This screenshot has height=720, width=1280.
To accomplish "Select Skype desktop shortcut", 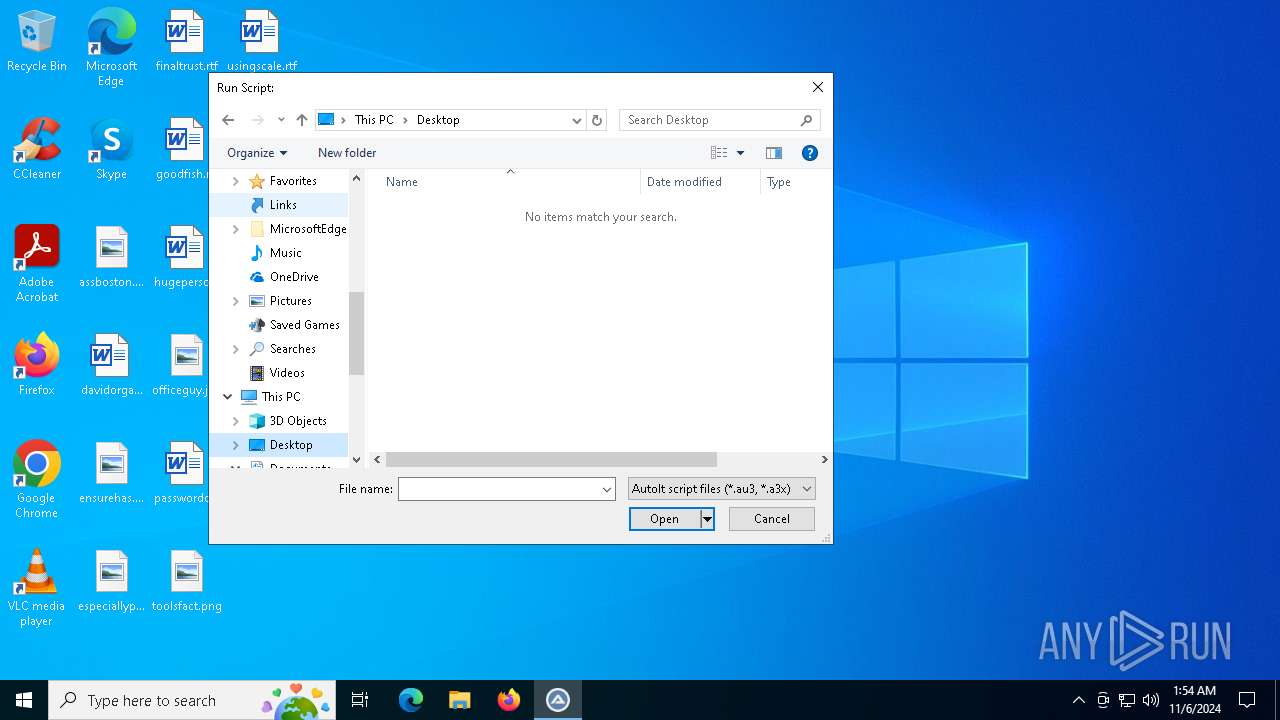I will 111,150.
